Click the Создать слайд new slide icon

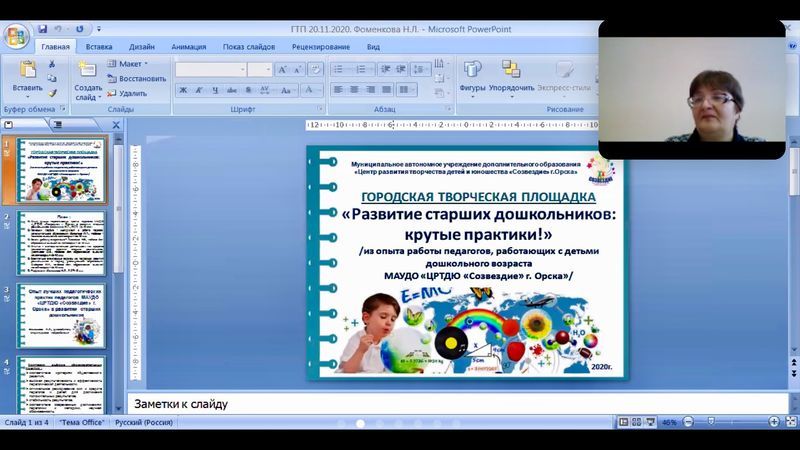87,69
